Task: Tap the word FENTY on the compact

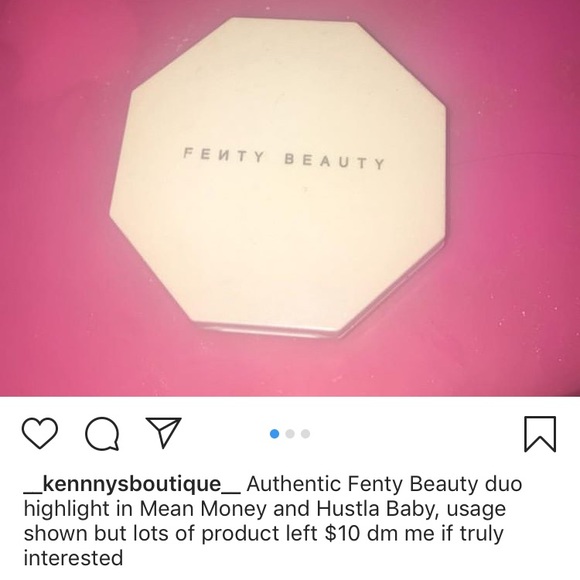Action: [224, 155]
